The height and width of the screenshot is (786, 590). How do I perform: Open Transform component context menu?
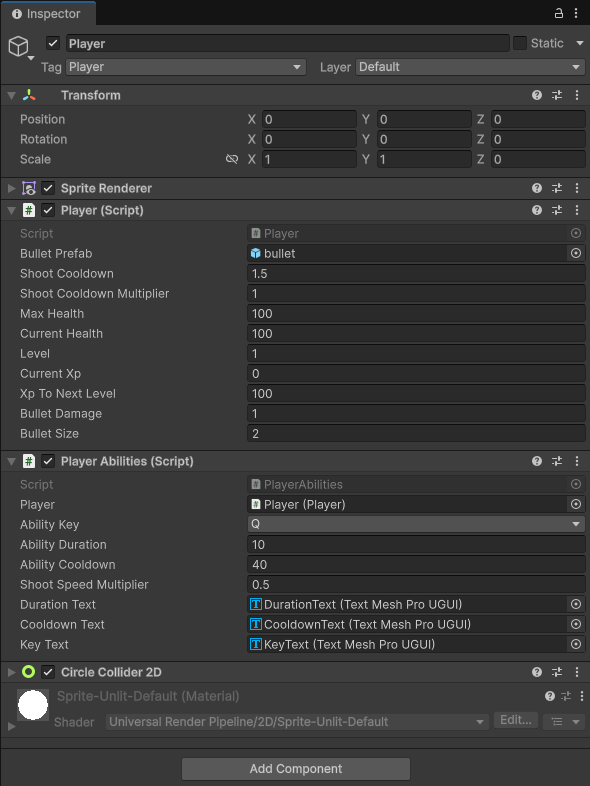pos(577,95)
